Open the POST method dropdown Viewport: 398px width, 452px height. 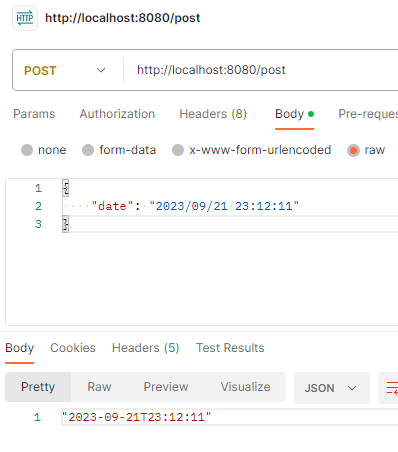[x=65, y=70]
